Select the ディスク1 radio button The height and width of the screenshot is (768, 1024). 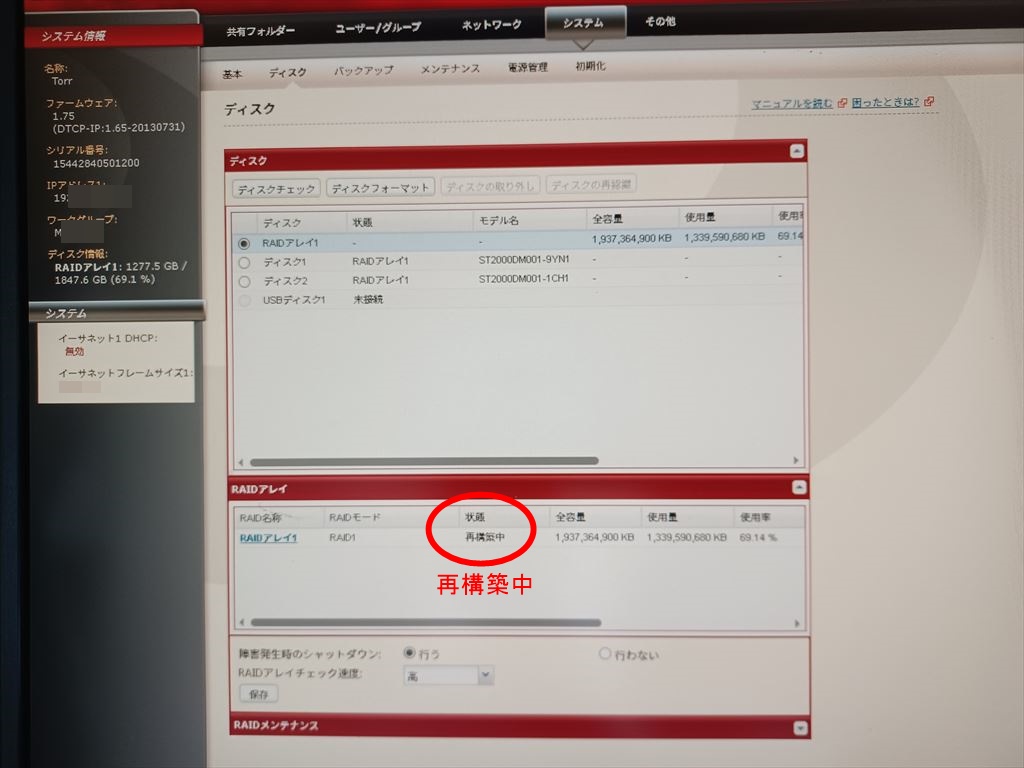click(x=243, y=262)
